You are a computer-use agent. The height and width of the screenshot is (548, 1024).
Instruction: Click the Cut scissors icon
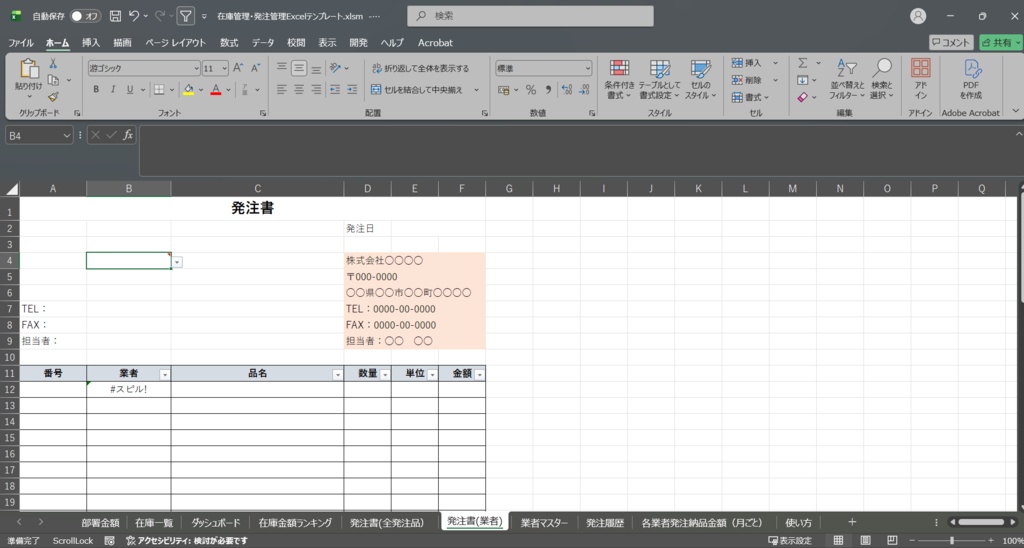point(54,64)
